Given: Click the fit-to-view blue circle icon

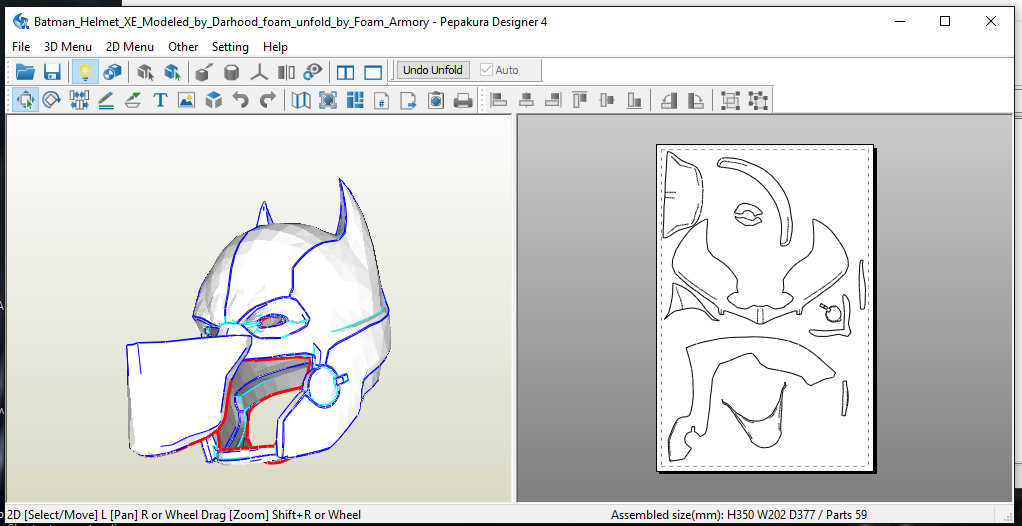Looking at the screenshot, I should click(328, 100).
